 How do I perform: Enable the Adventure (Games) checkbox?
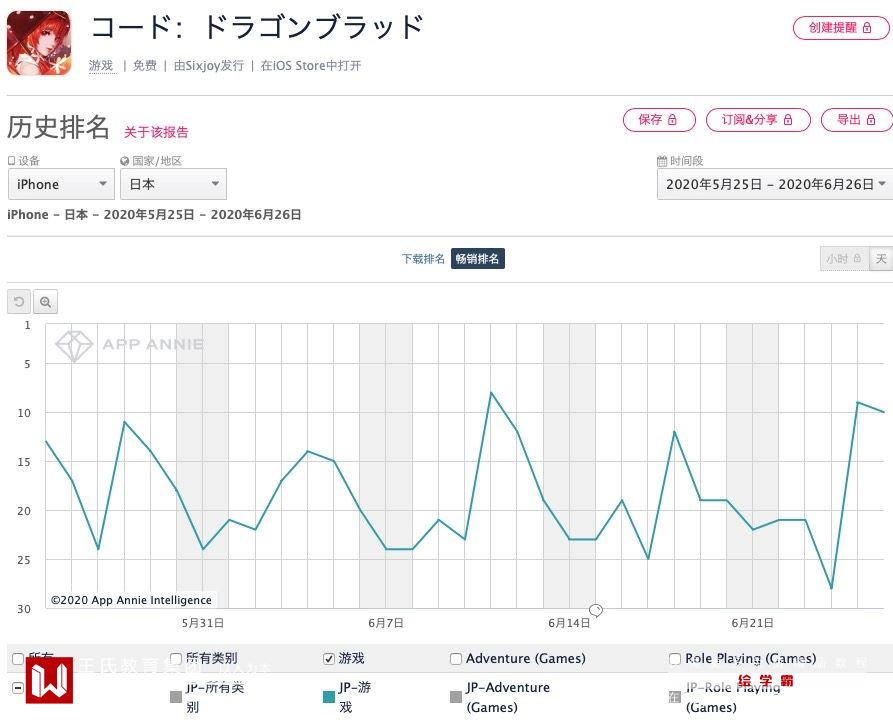pyautogui.click(x=456, y=659)
